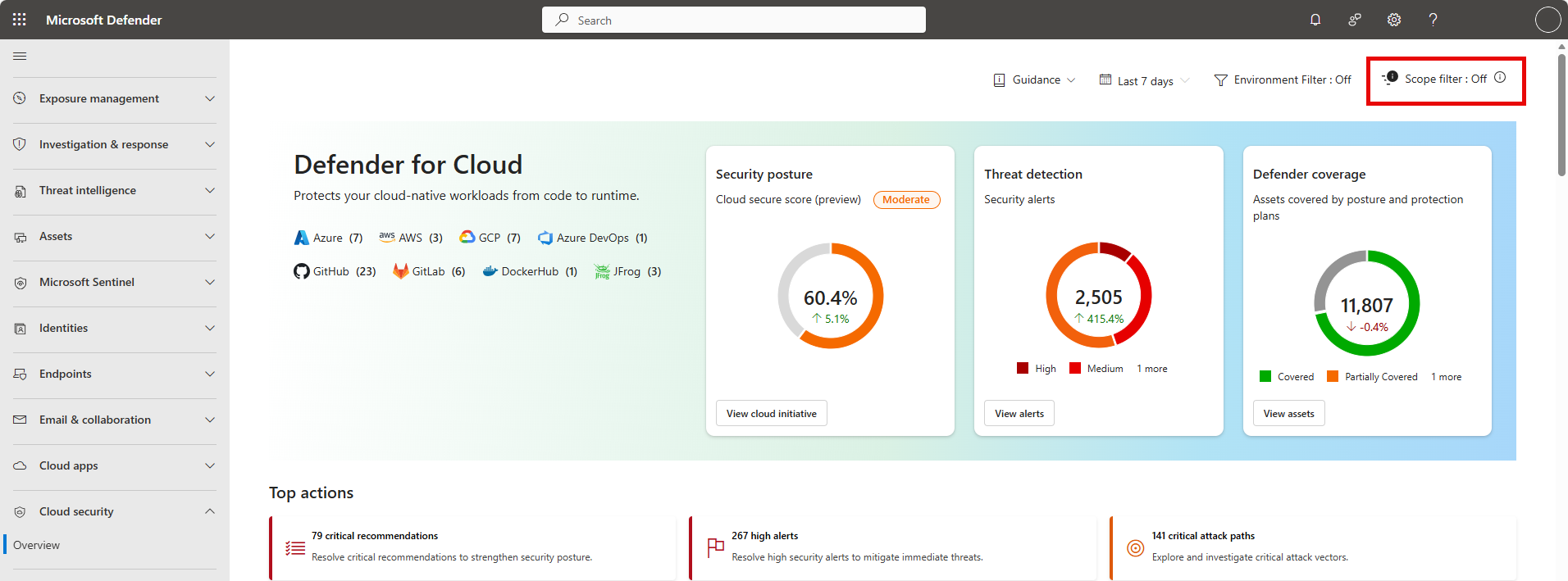Open the settings gear icon
The image size is (1568, 581).
point(1394,20)
